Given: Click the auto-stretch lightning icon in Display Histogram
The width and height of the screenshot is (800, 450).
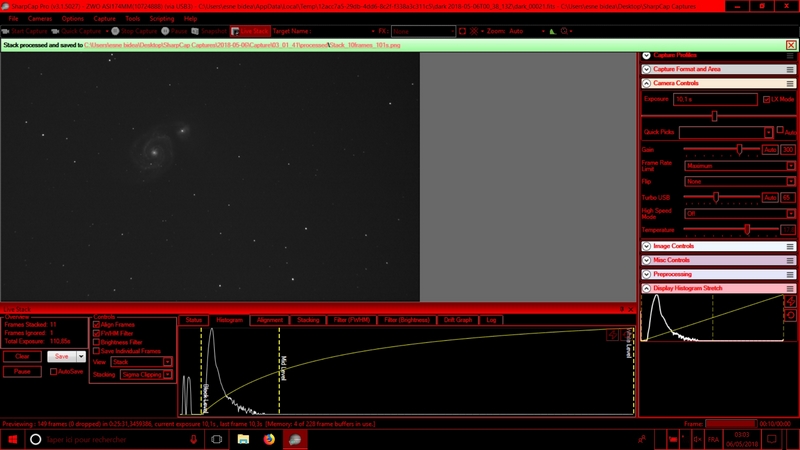Looking at the screenshot, I should pos(790,302).
